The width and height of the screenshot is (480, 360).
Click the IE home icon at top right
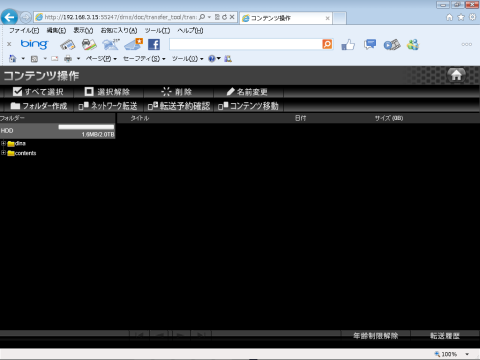[x=449, y=17]
